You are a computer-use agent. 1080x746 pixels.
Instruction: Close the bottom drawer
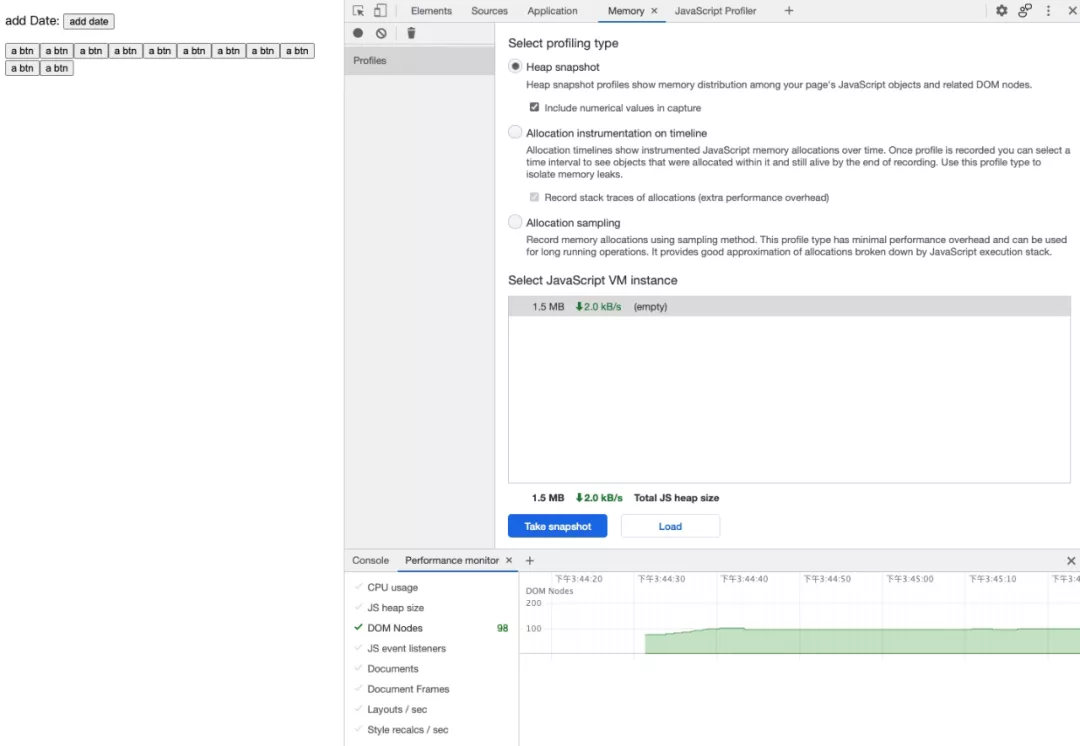(x=1071, y=561)
